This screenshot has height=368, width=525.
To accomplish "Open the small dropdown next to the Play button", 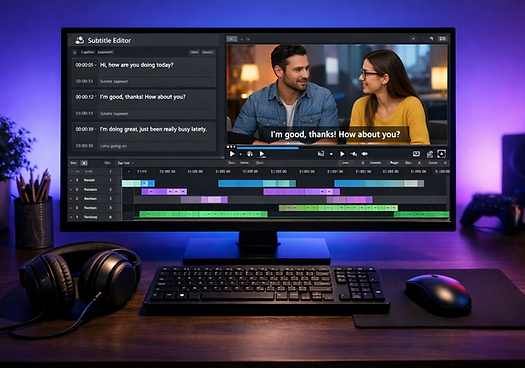I will (x=240, y=154).
